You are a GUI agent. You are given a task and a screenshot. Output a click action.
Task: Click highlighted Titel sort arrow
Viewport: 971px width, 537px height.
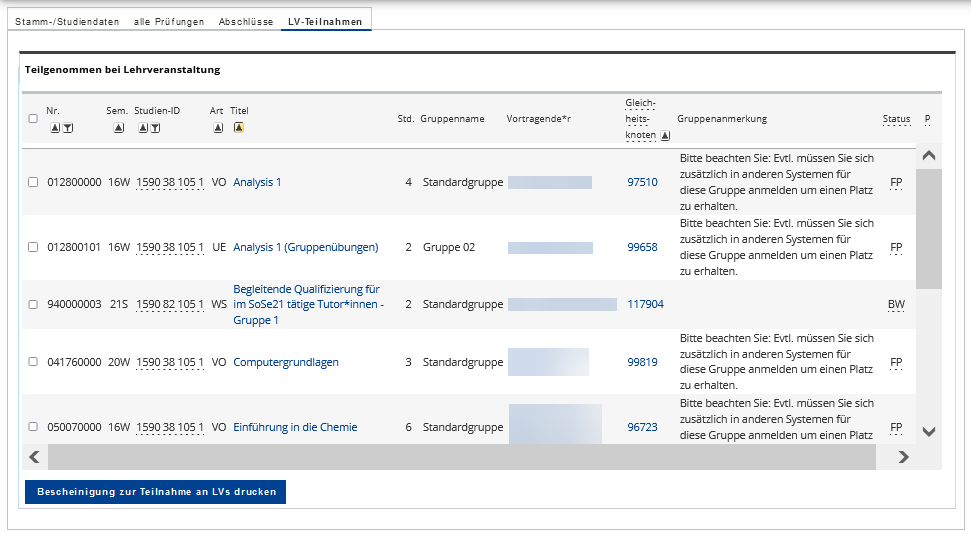pyautogui.click(x=238, y=127)
